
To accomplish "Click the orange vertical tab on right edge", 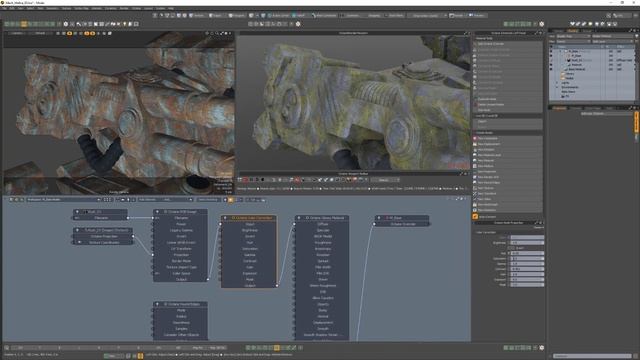I will point(636,122).
